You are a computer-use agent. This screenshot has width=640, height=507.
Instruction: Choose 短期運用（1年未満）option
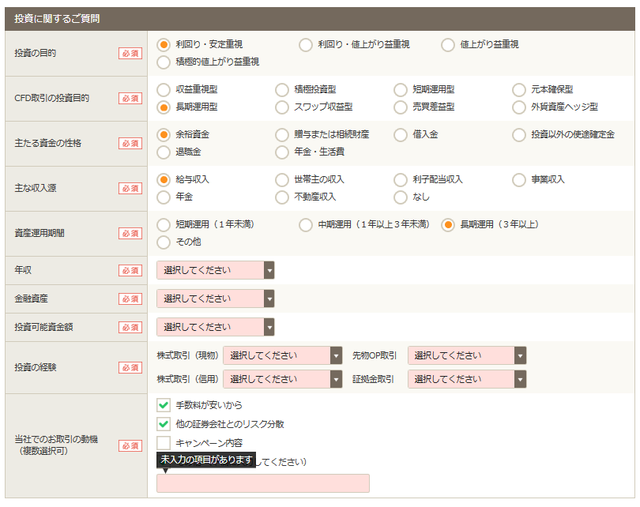(x=163, y=225)
